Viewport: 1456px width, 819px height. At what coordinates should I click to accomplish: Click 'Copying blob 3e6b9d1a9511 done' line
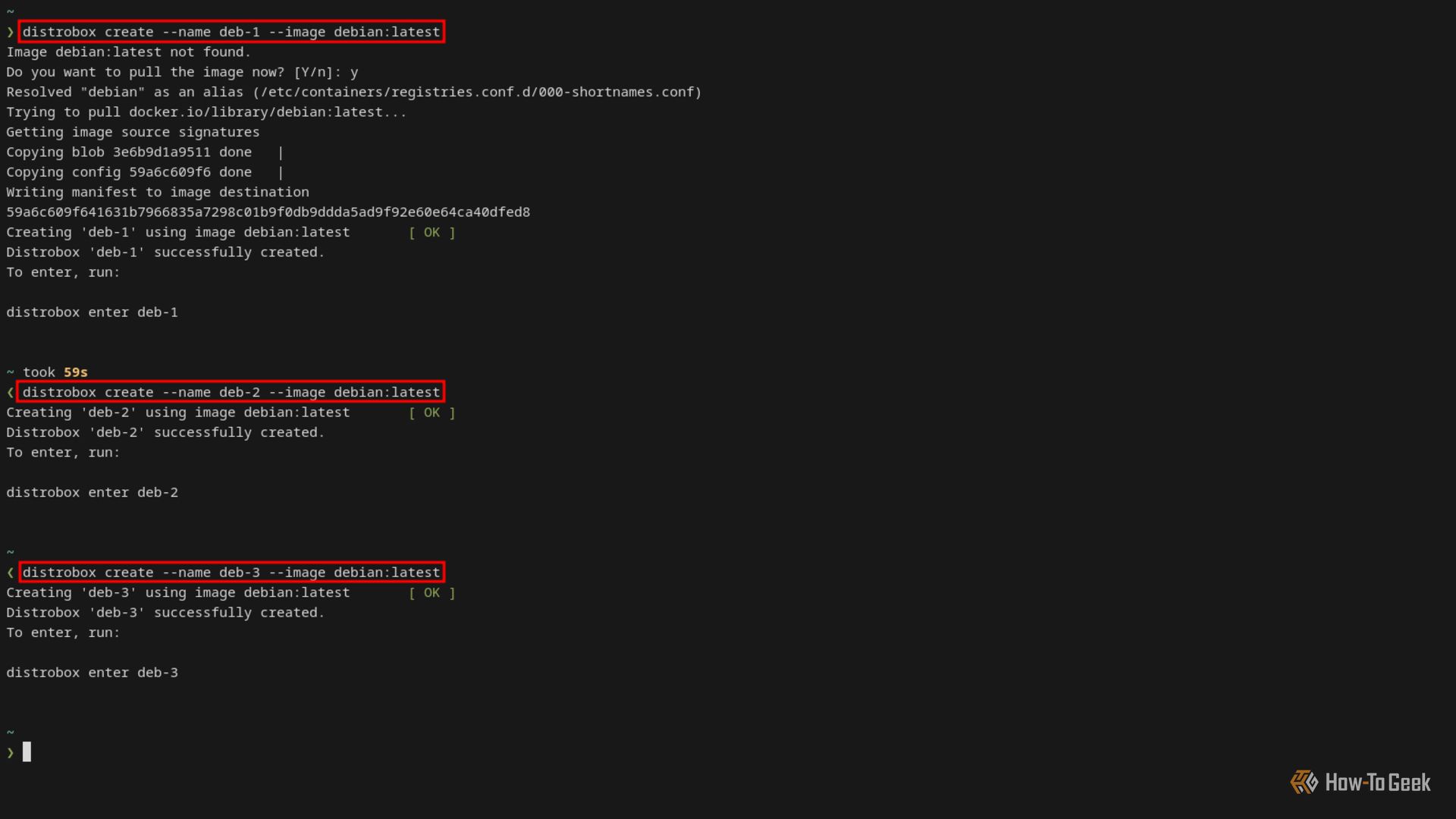[x=145, y=152]
